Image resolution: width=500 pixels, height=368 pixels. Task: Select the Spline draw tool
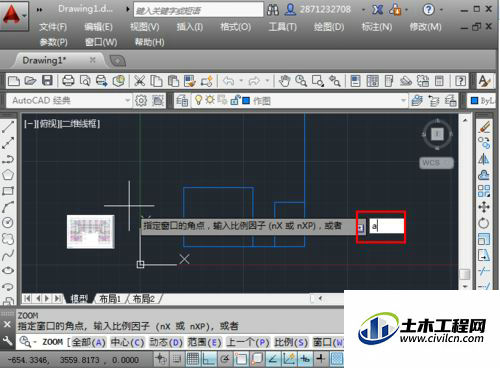[x=8, y=255]
